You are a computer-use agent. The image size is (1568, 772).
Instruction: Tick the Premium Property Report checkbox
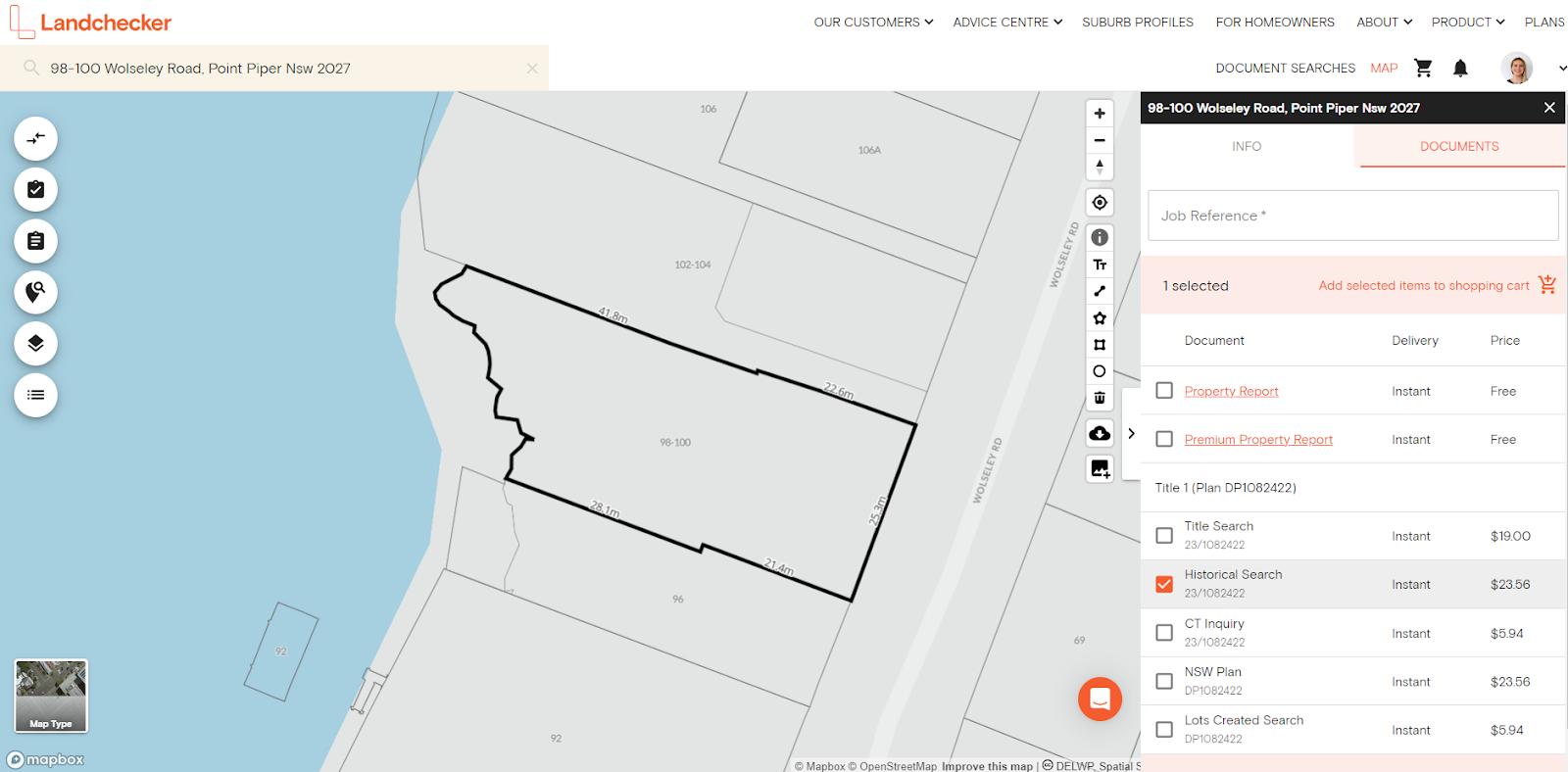point(1164,439)
